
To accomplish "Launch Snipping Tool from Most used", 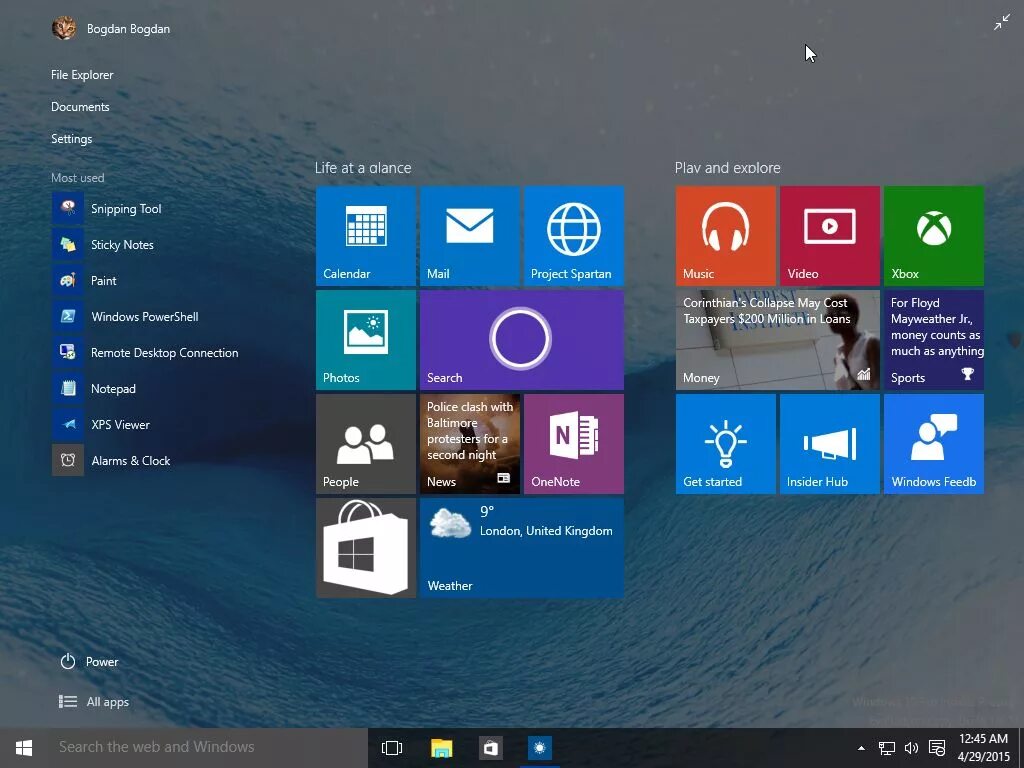I will (x=107, y=209).
